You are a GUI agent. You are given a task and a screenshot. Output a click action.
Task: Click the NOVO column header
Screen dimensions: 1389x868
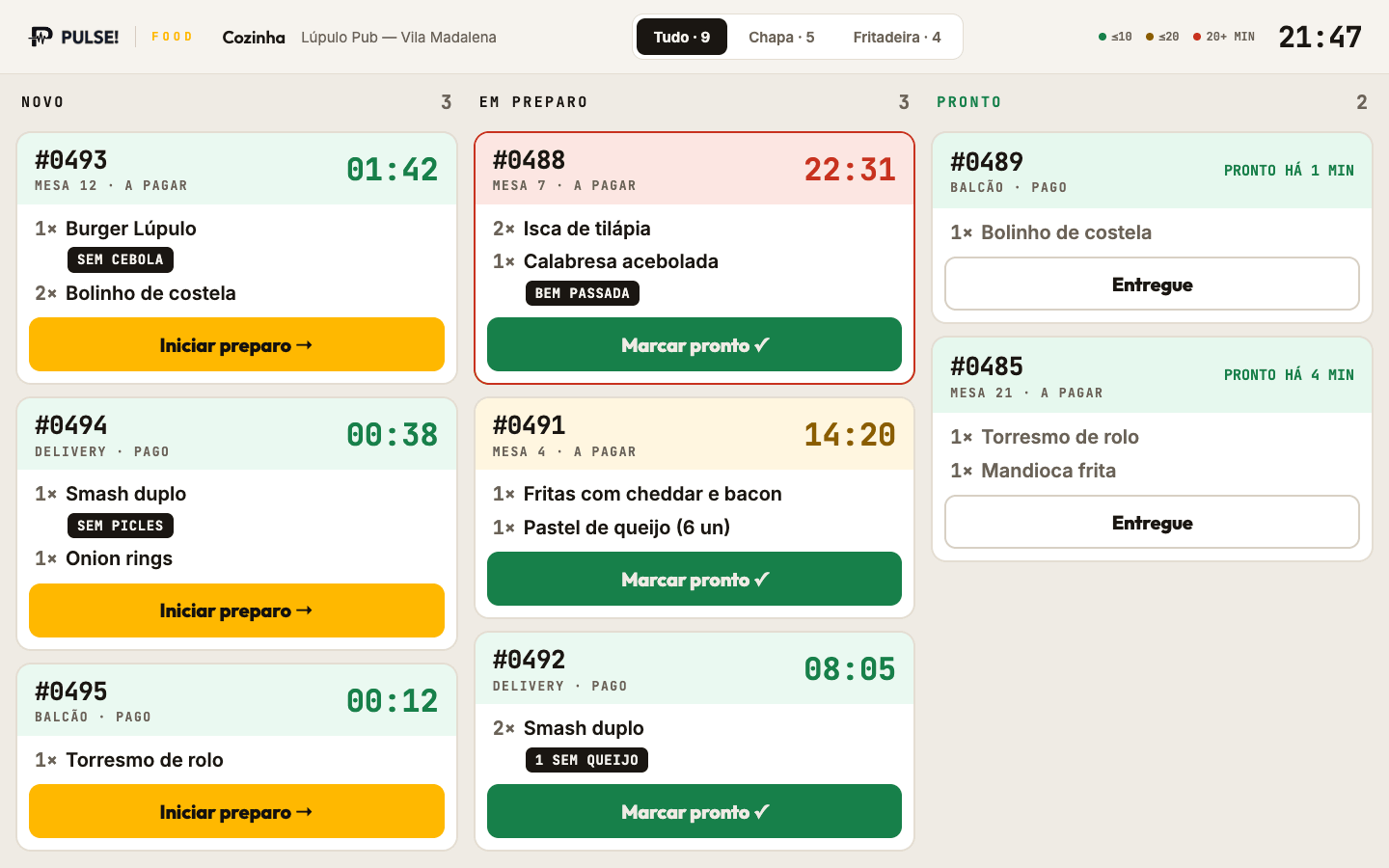tap(42, 102)
